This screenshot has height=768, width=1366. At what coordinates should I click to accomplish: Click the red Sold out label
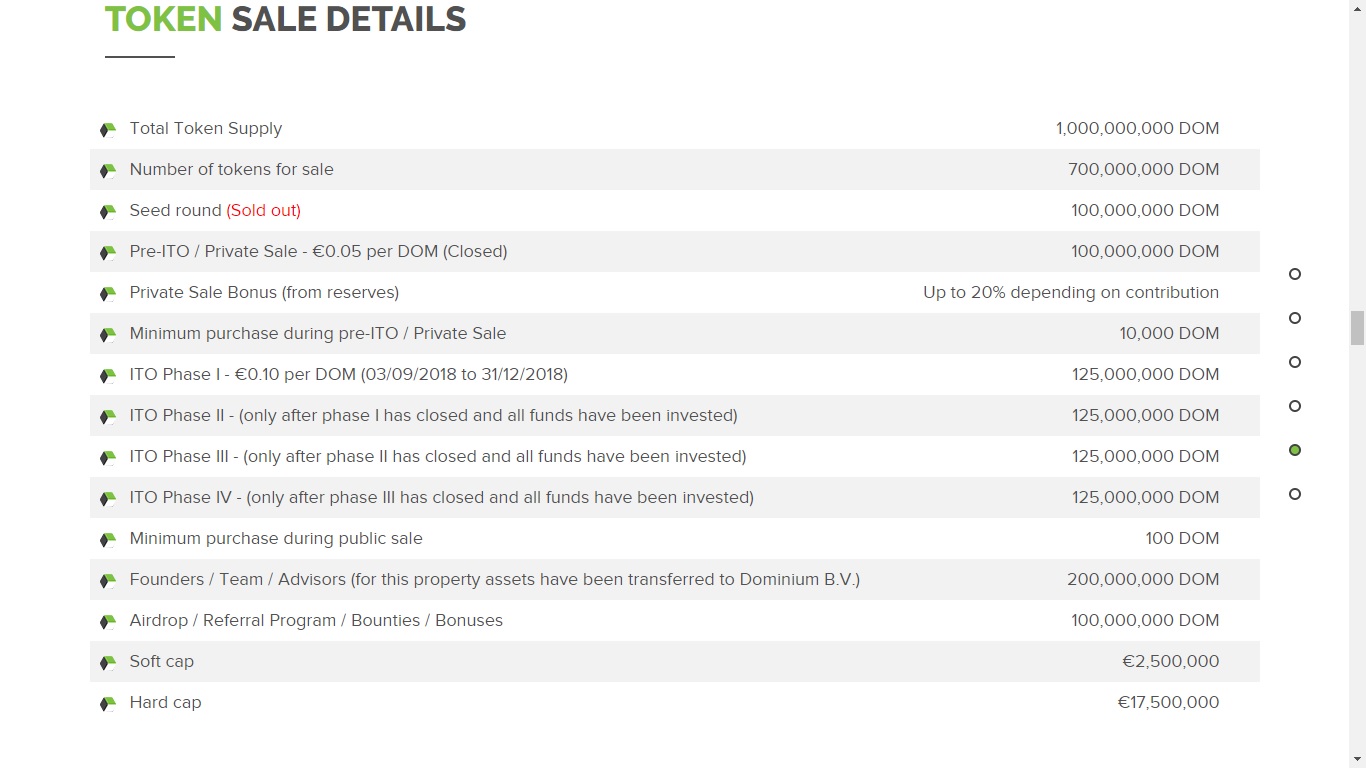tap(264, 210)
